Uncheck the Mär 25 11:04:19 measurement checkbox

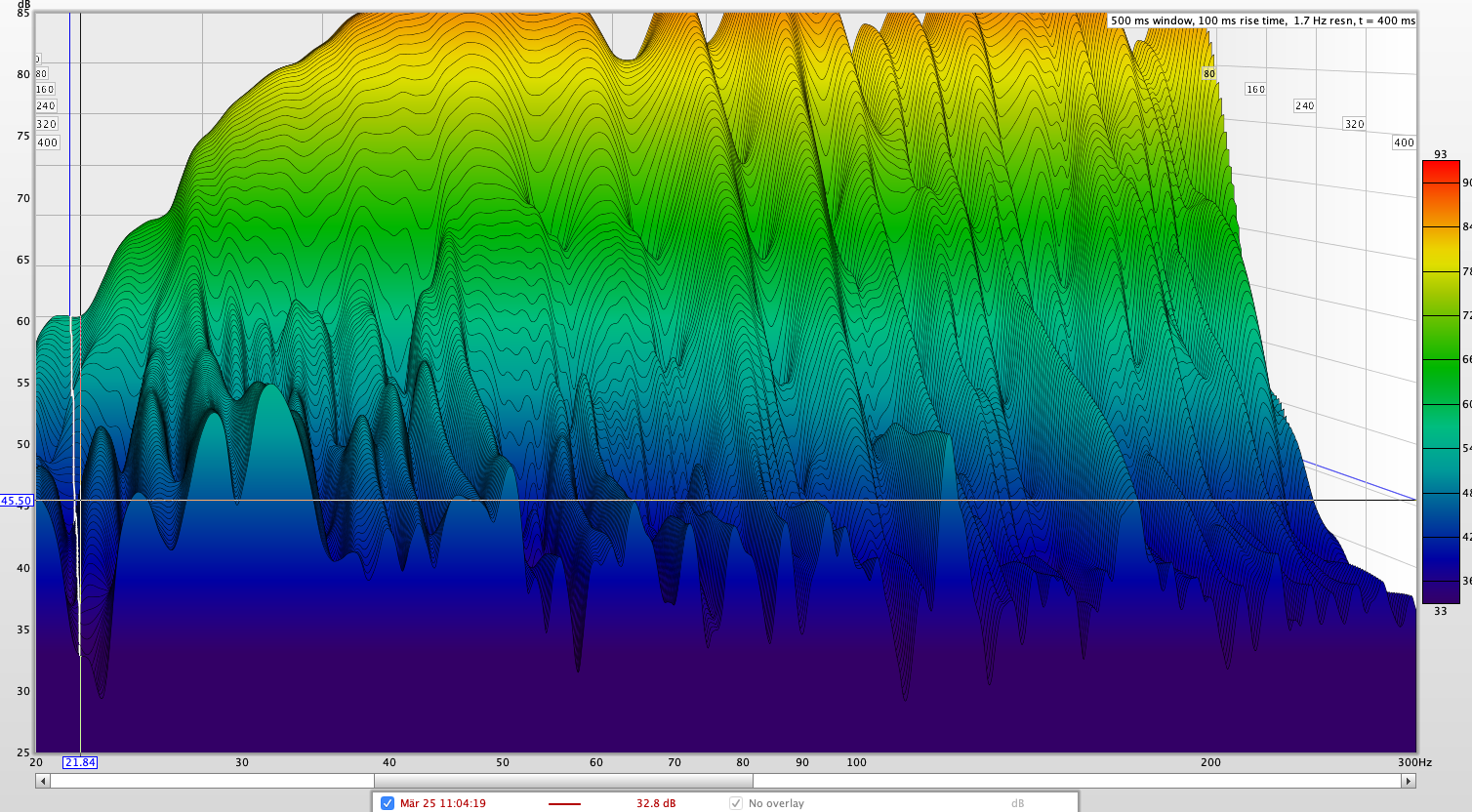pyautogui.click(x=388, y=803)
